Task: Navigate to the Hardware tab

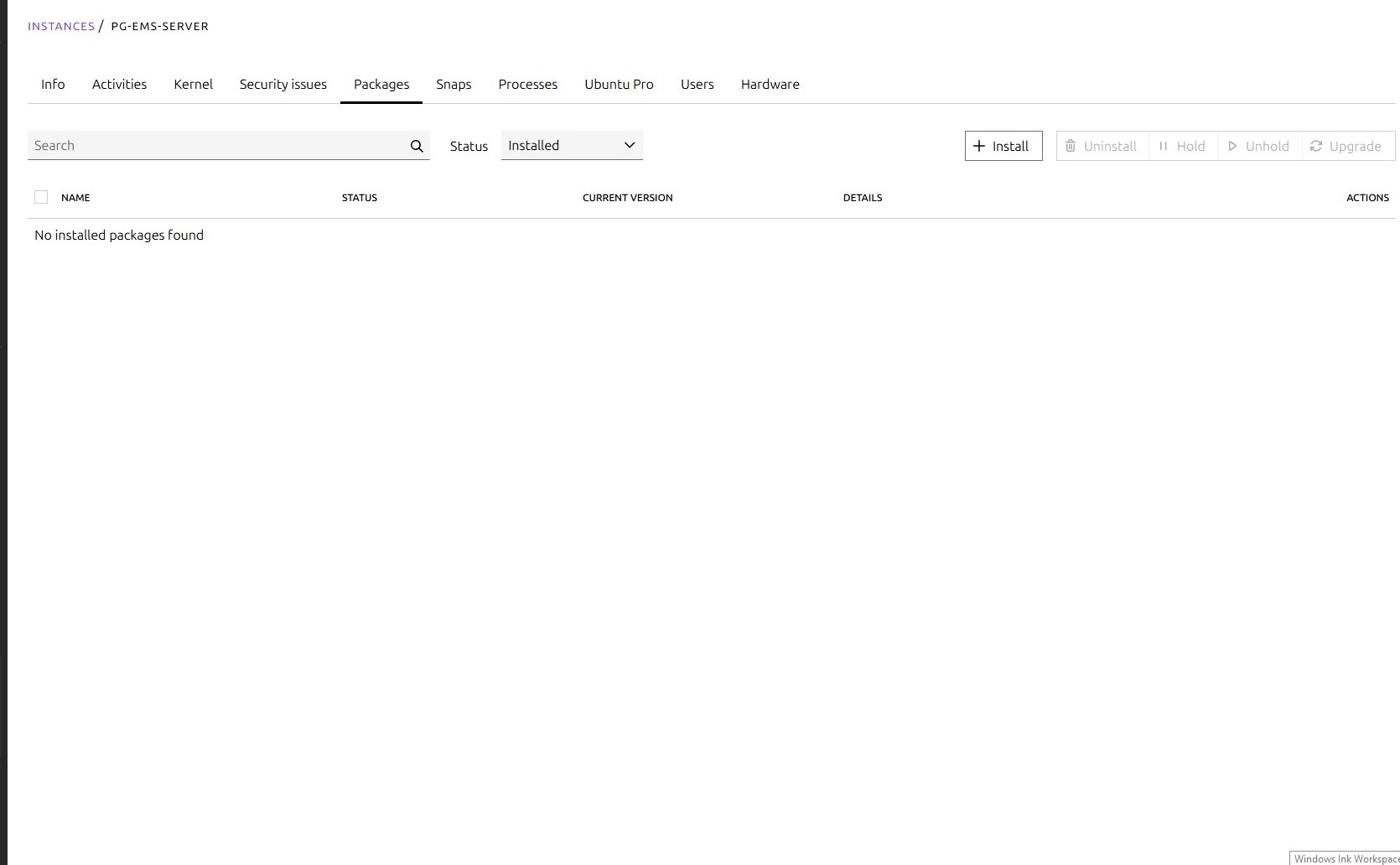Action: tap(770, 85)
